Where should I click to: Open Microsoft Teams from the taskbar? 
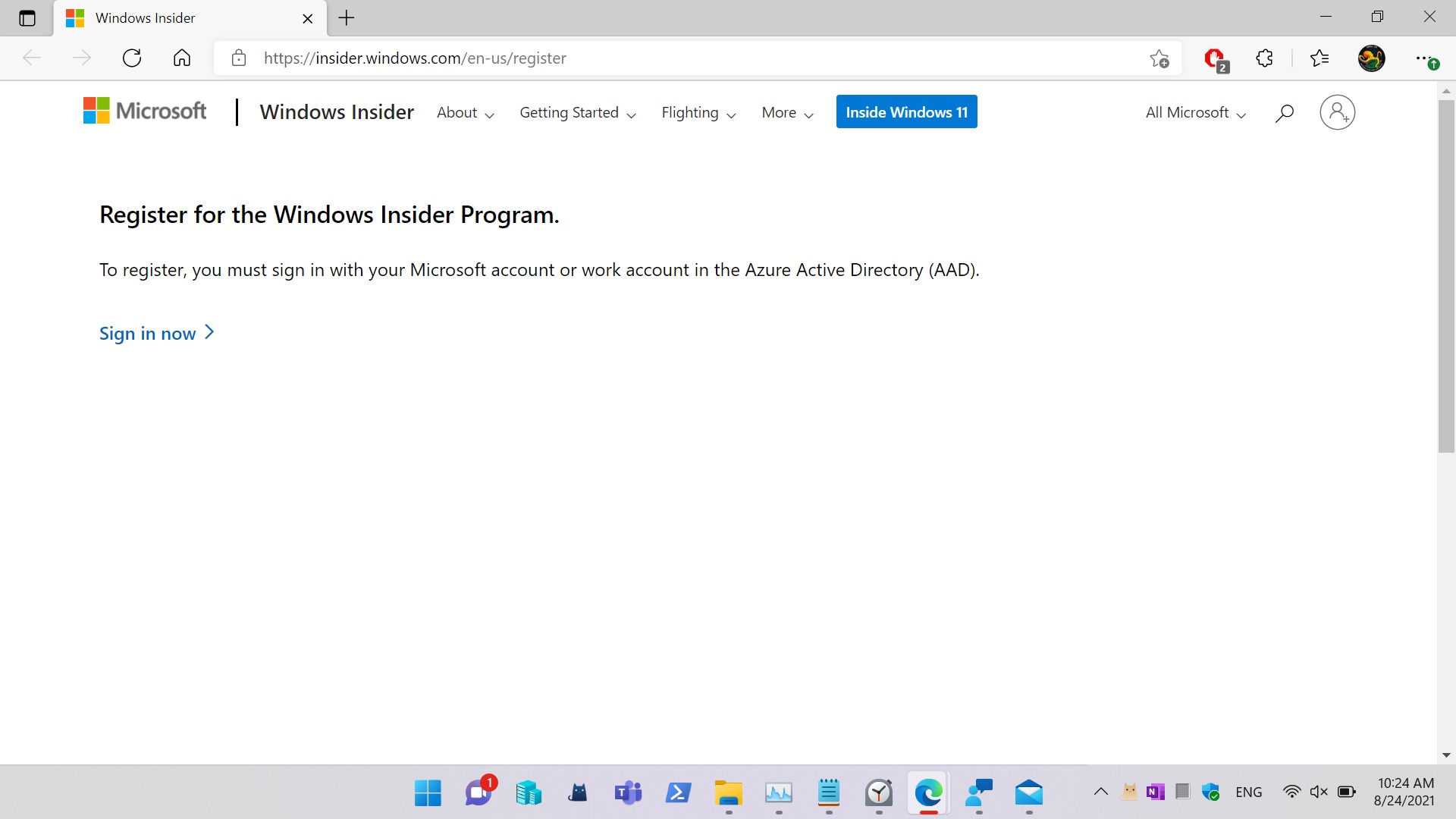pos(628,793)
